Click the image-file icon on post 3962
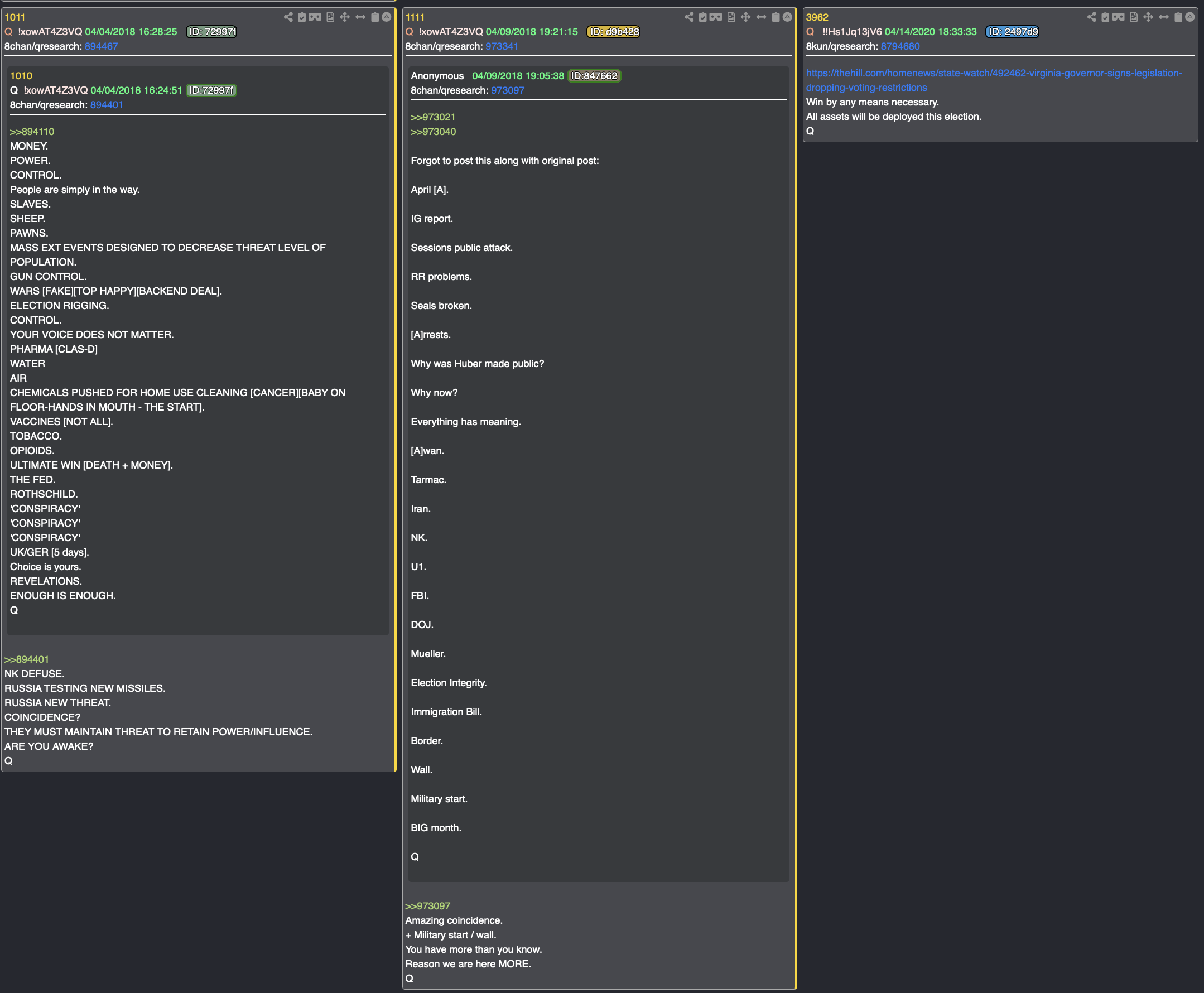This screenshot has height=993, width=1204. coord(1134,17)
